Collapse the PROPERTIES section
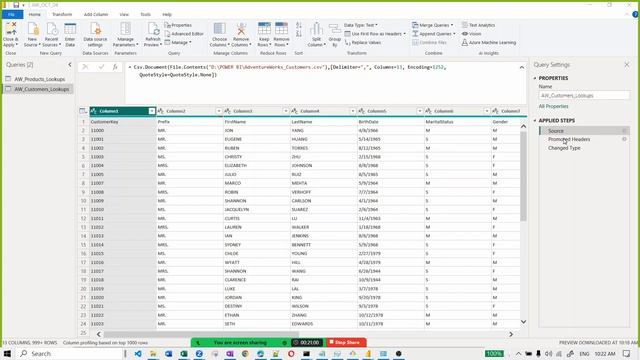This screenshot has height=360, width=640. click(x=535, y=78)
